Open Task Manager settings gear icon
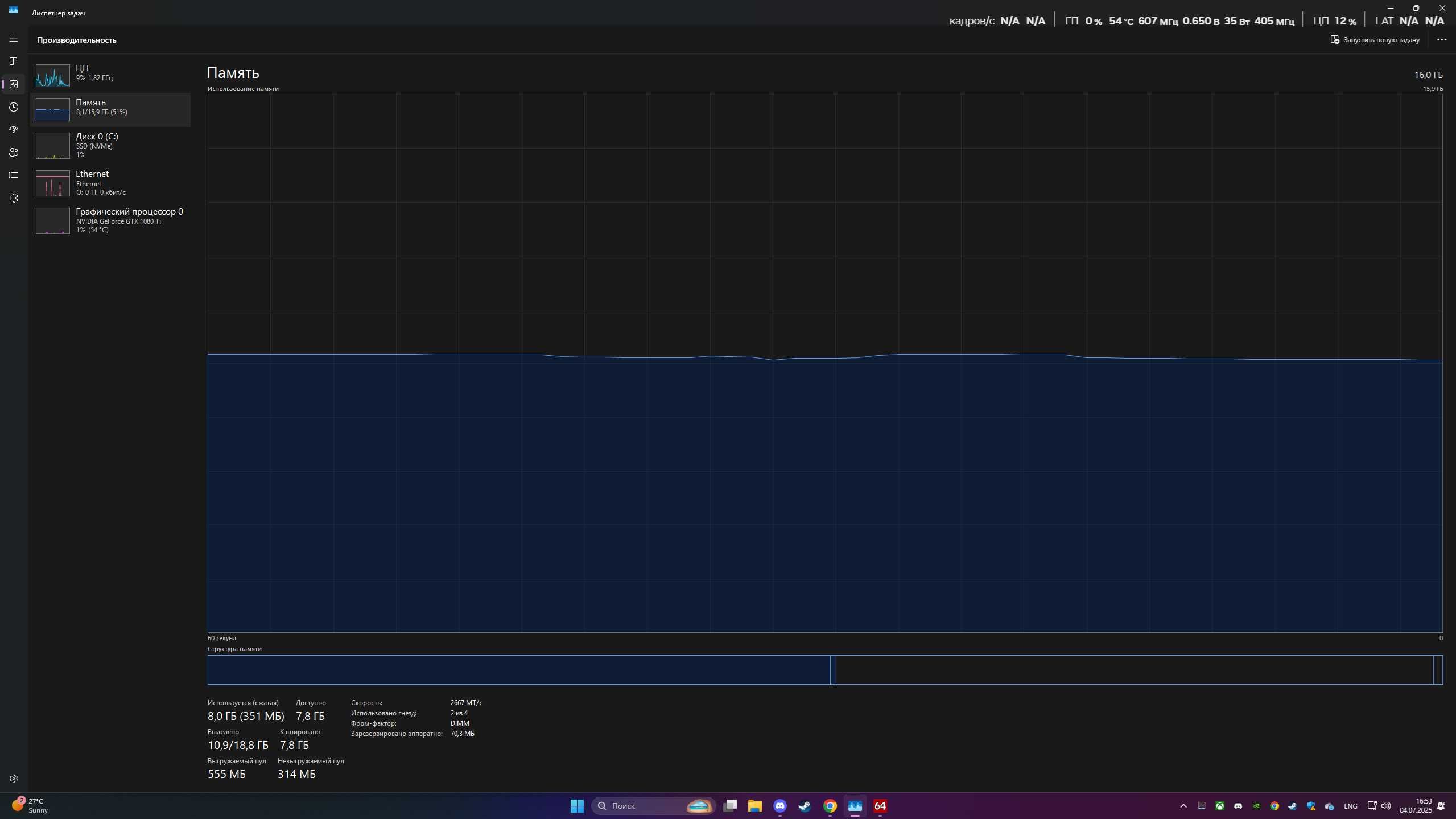The image size is (1456, 819). (14, 779)
